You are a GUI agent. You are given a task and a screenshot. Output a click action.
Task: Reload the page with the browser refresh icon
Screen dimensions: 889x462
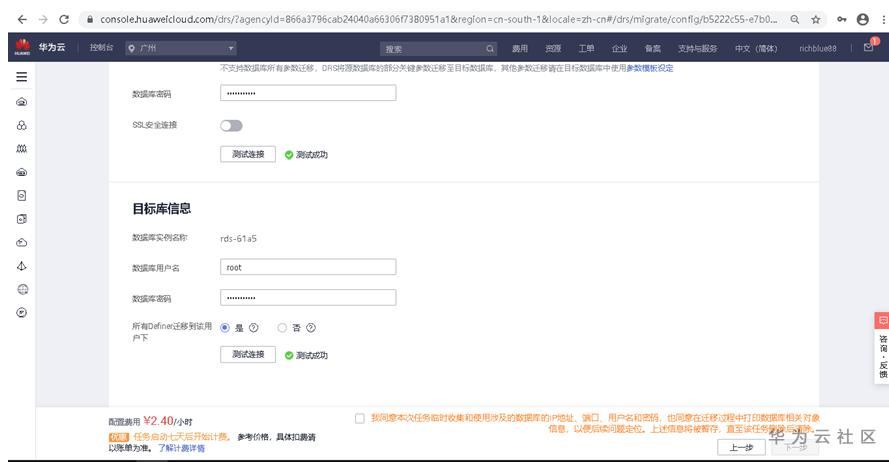click(64, 19)
